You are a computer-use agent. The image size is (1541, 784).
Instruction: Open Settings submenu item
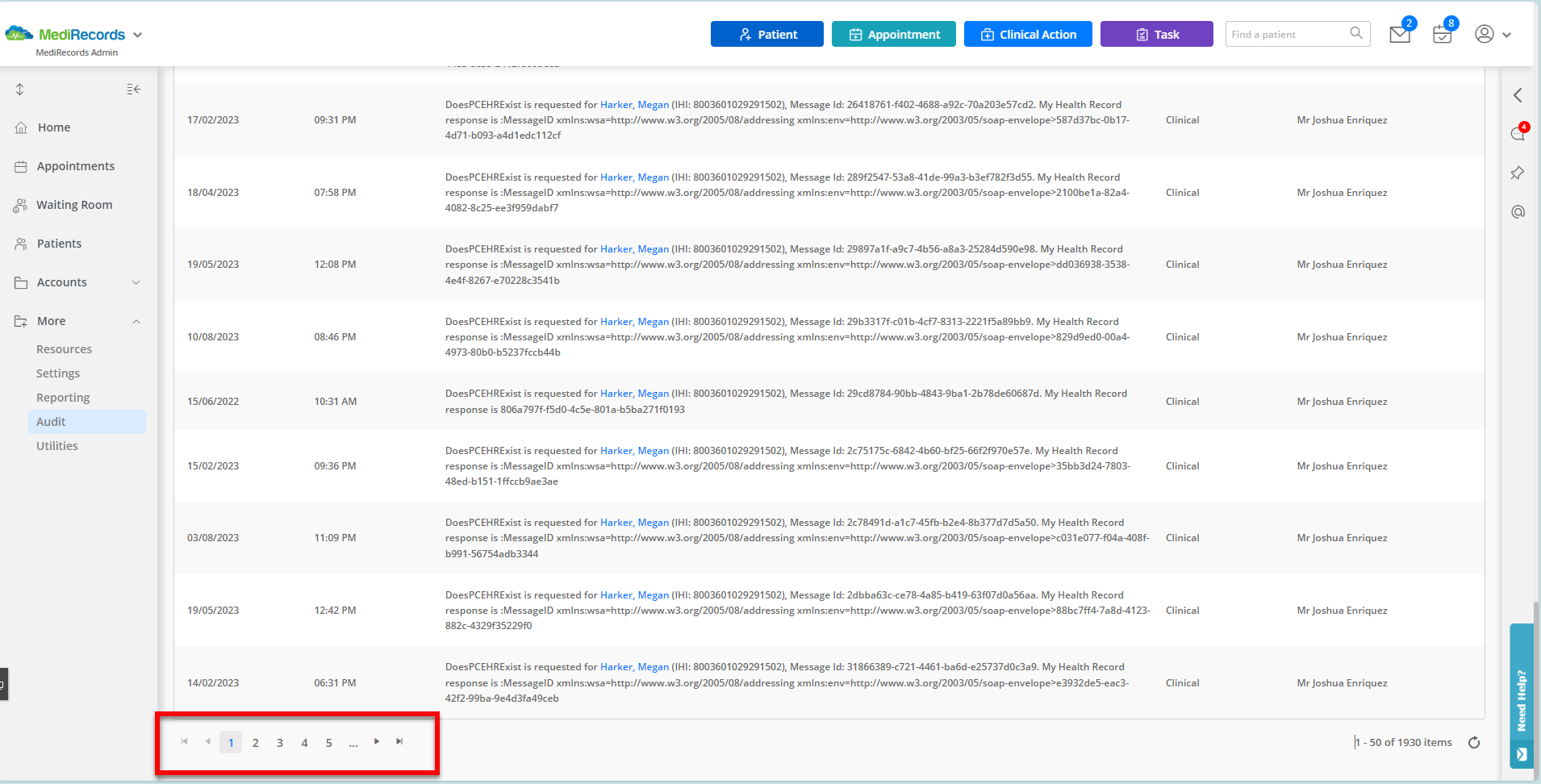(x=58, y=373)
